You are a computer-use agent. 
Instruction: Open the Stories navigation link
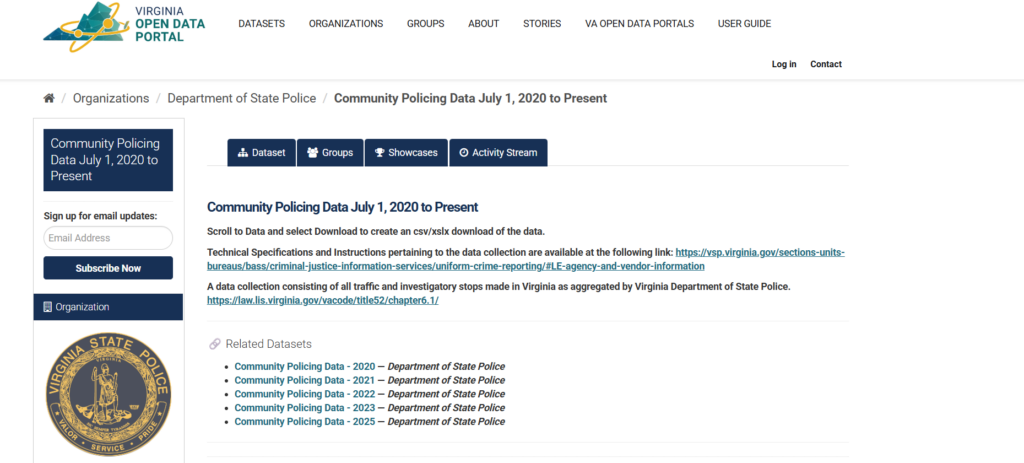click(x=542, y=24)
